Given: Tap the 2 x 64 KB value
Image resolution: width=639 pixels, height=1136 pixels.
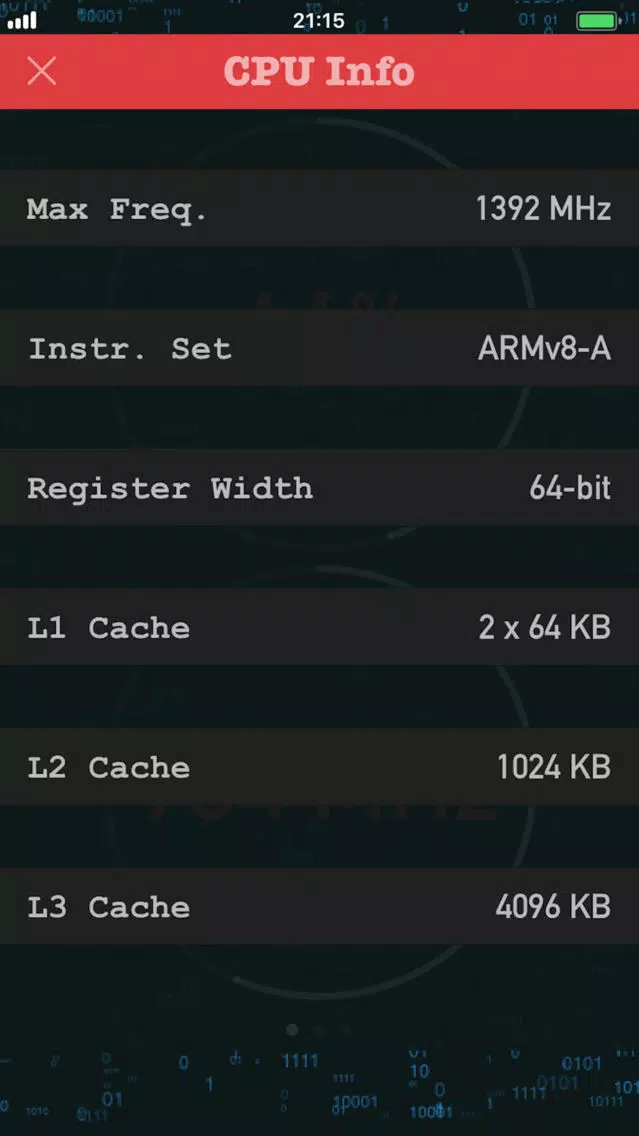Looking at the screenshot, I should pyautogui.click(x=544, y=627).
